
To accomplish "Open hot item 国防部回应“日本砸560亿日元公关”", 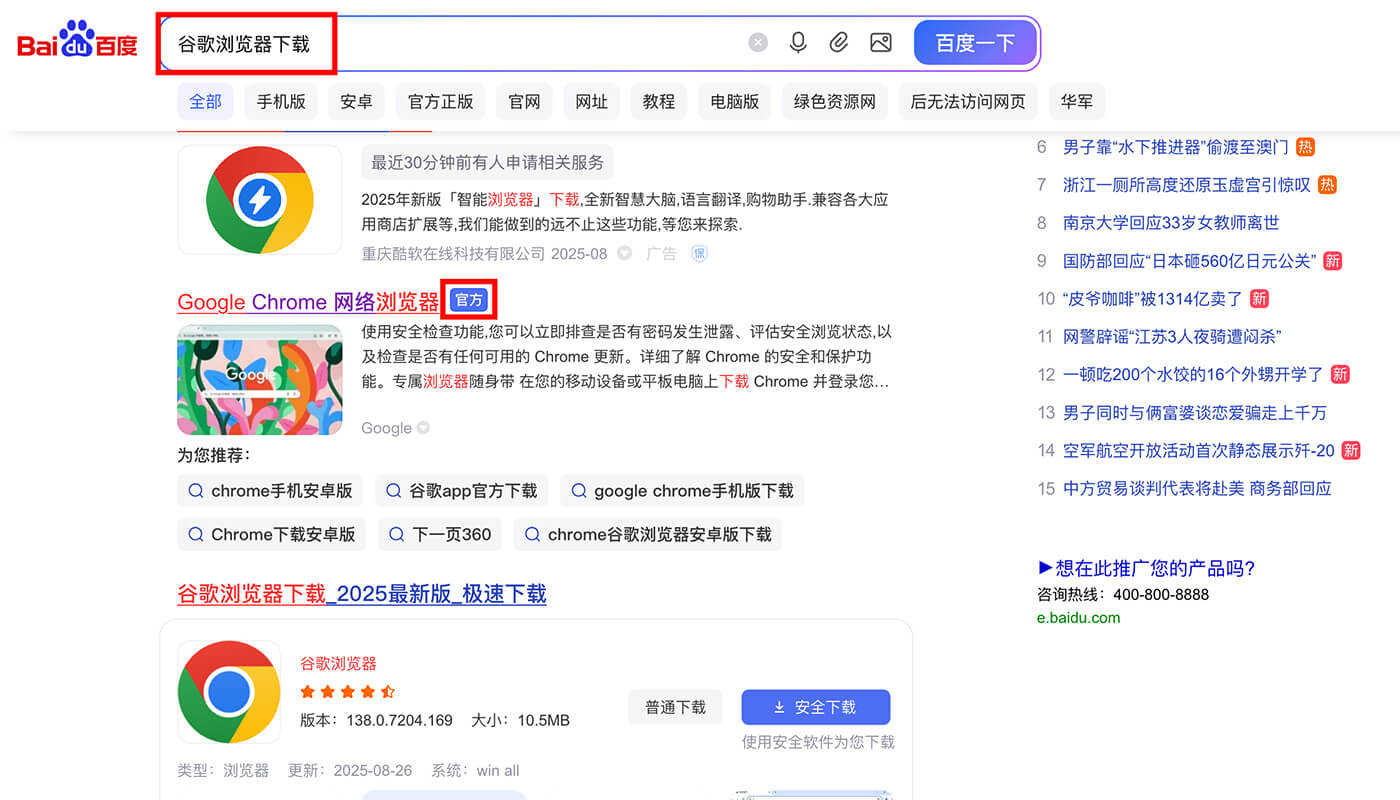I will point(1190,261).
